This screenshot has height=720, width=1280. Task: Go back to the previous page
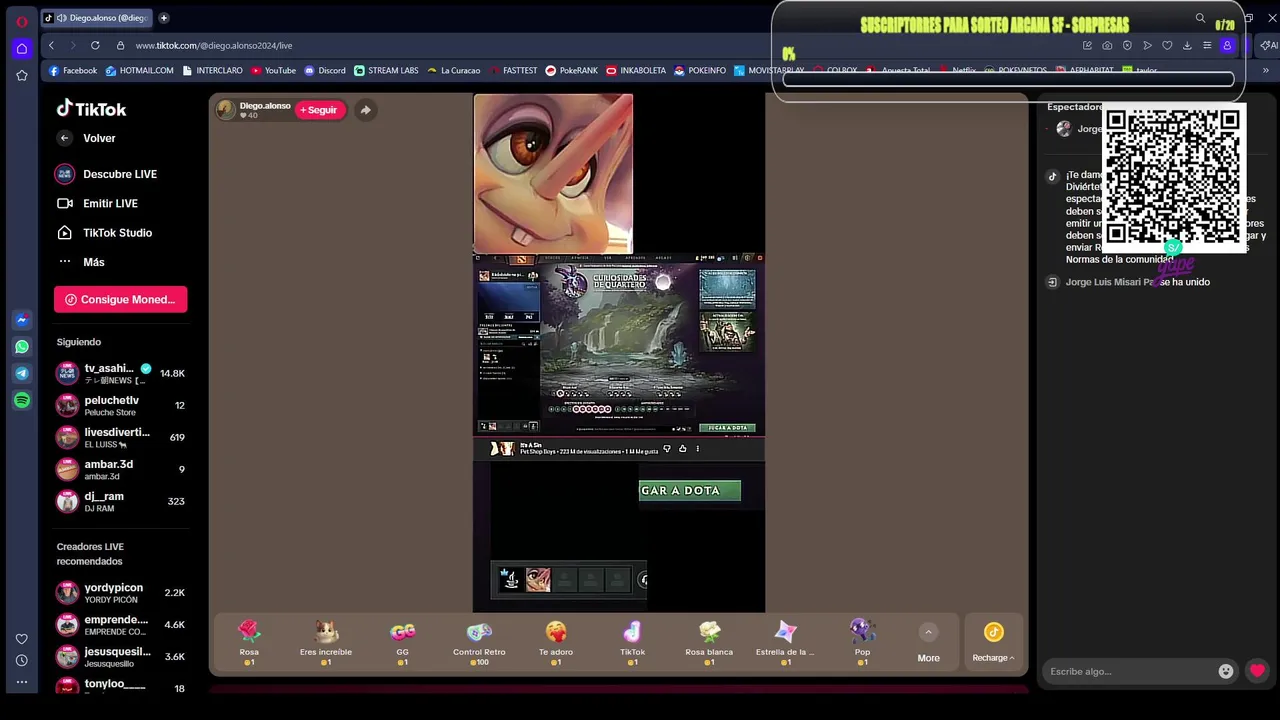coord(51,45)
